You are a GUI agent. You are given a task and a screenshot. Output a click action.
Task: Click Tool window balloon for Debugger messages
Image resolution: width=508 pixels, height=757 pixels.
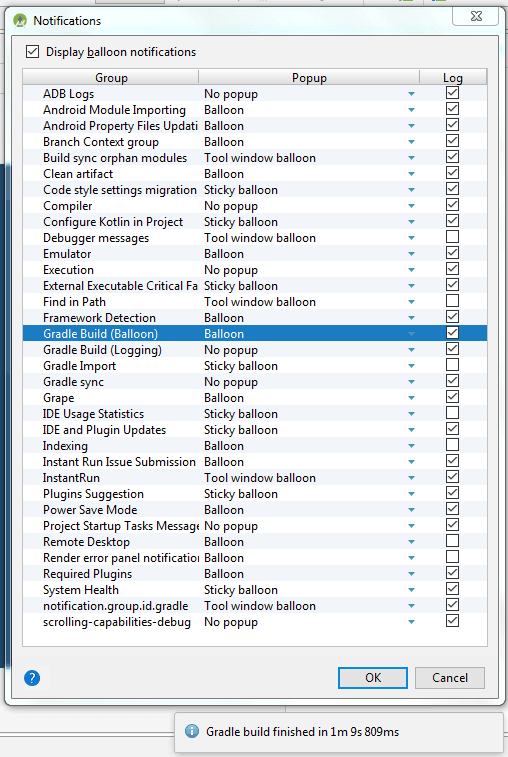click(x=260, y=238)
